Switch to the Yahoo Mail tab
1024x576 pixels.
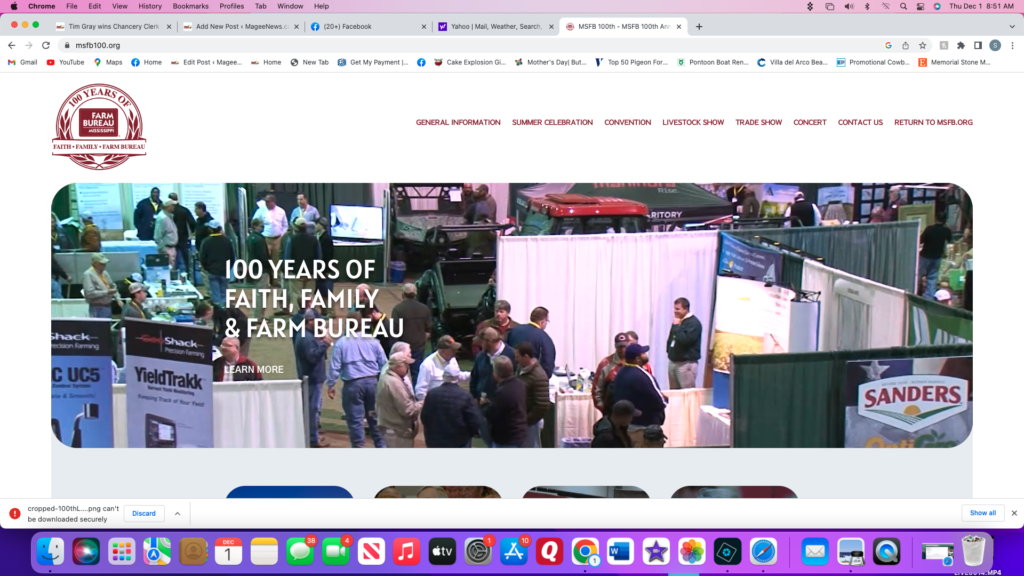(x=496, y=27)
